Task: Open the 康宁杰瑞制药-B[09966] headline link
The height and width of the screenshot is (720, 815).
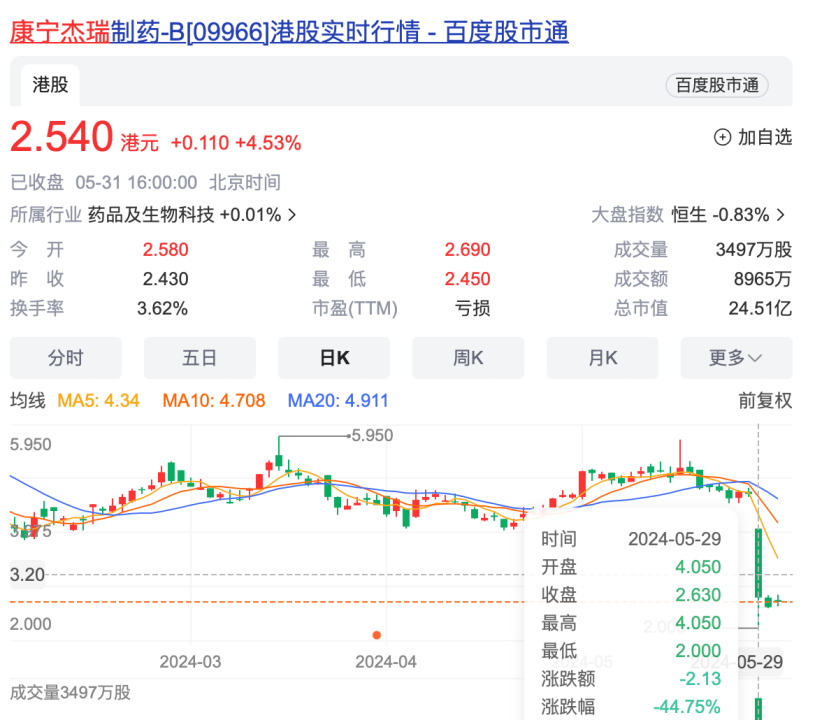Action: (289, 32)
